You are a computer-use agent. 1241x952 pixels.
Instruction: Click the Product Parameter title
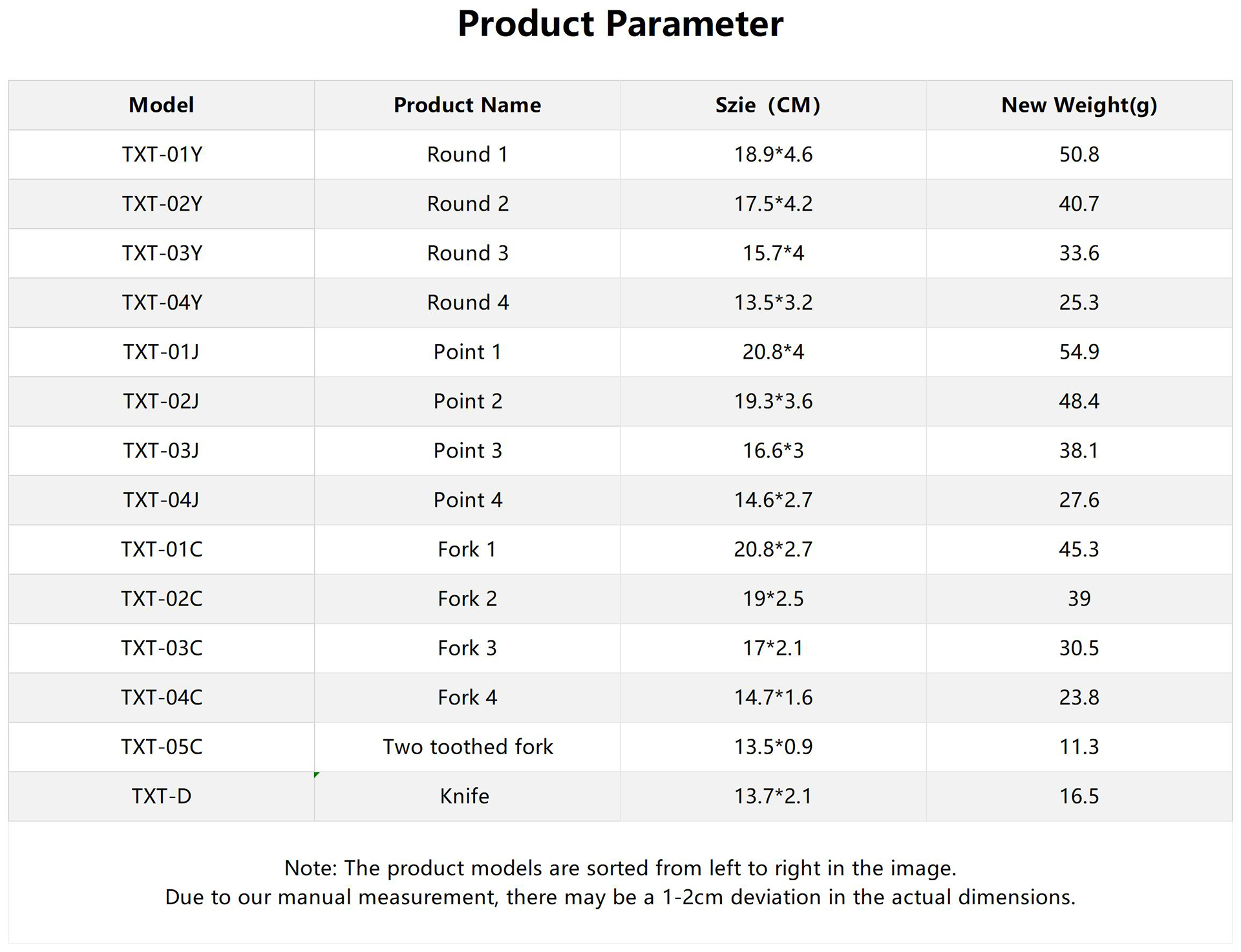(x=620, y=24)
